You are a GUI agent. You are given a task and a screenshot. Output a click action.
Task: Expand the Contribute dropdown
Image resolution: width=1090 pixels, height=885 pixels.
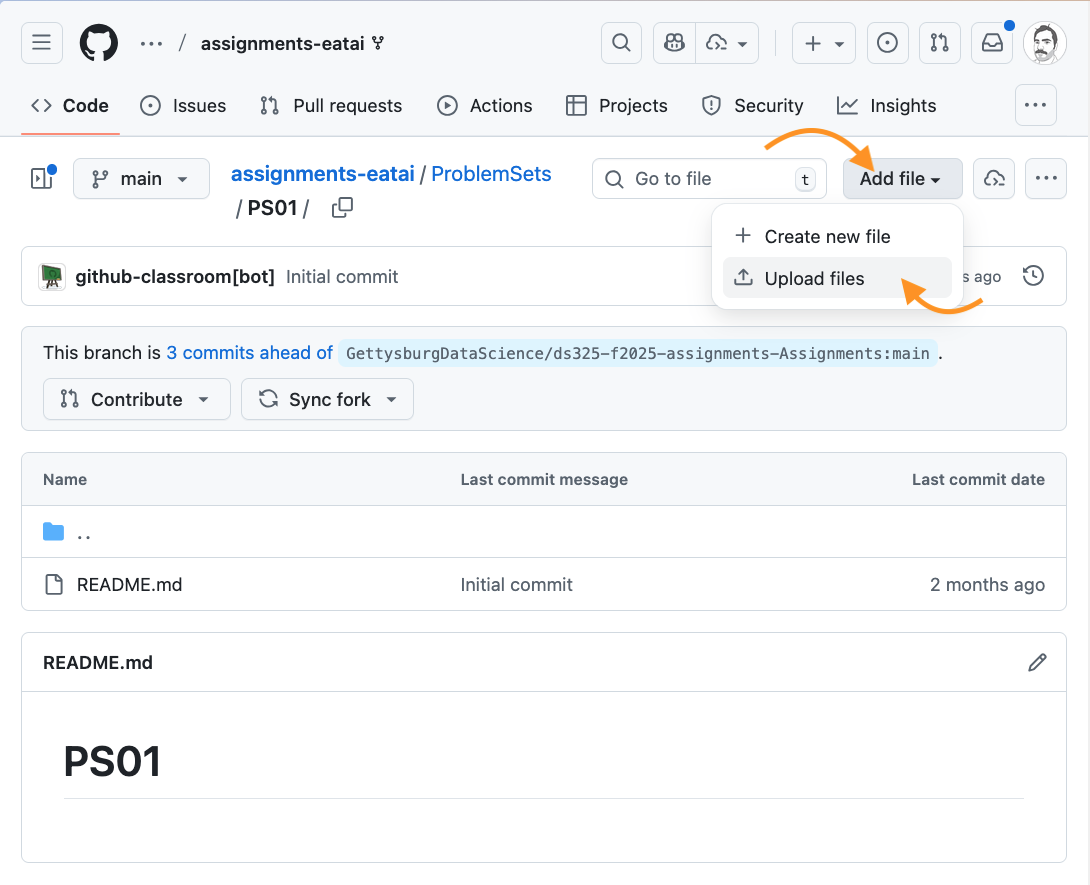[x=136, y=399]
